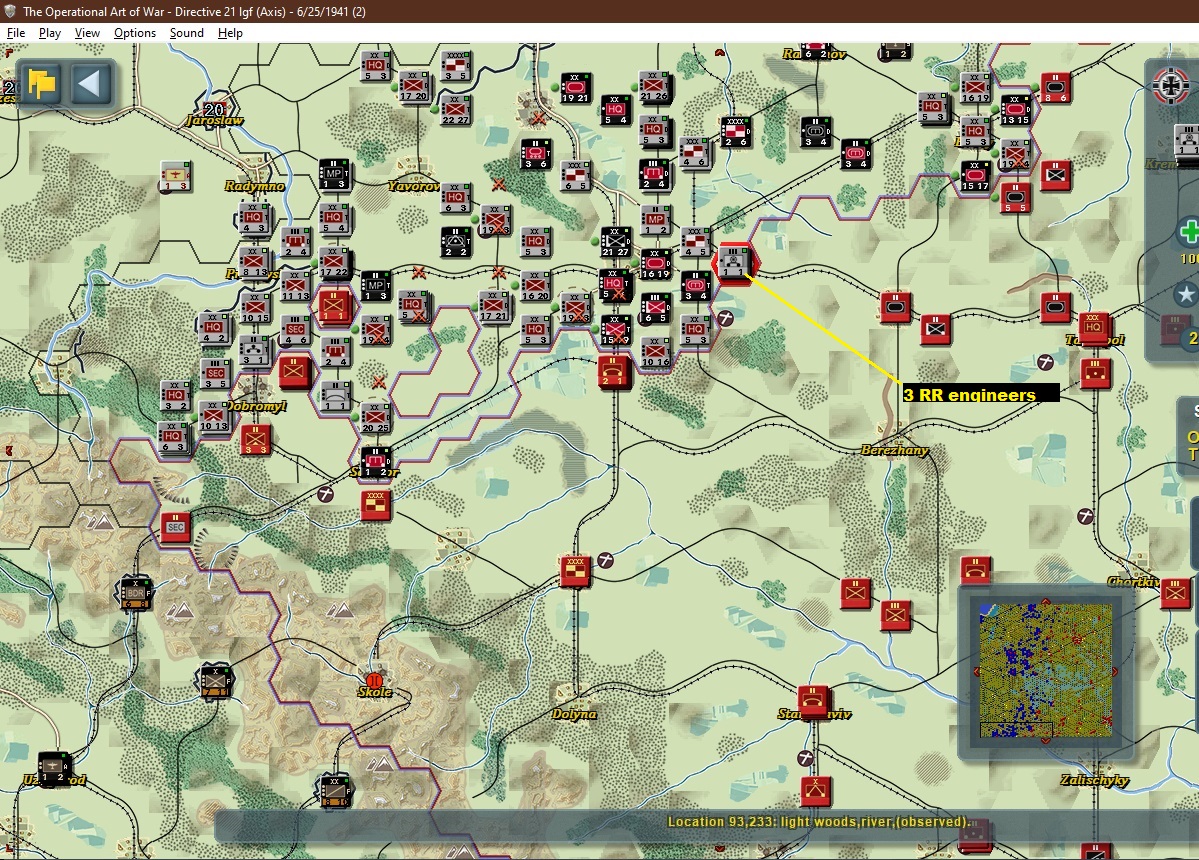Click the minimap bottom scroll arrow
The image size is (1199, 860).
click(1045, 741)
